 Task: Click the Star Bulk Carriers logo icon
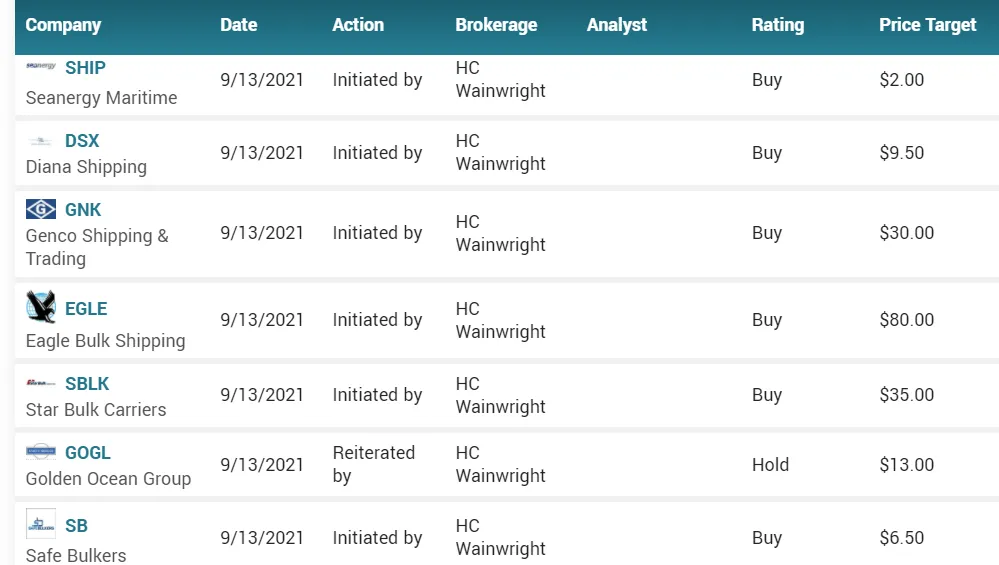coord(41,383)
